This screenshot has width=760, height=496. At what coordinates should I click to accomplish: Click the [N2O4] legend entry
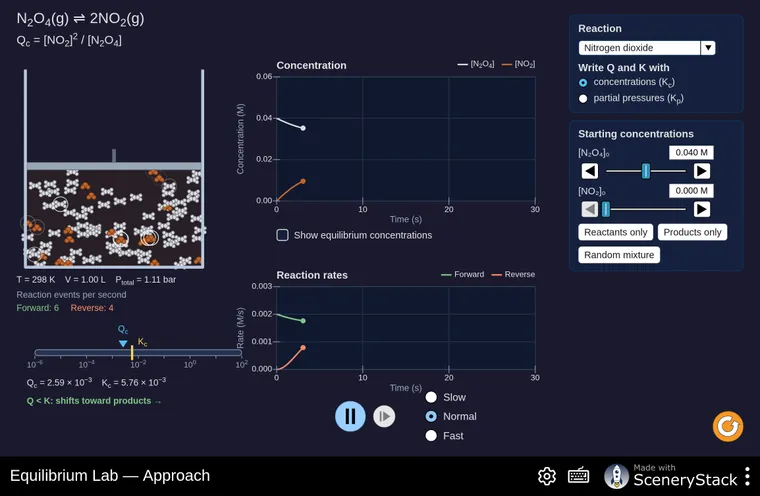tap(475, 64)
